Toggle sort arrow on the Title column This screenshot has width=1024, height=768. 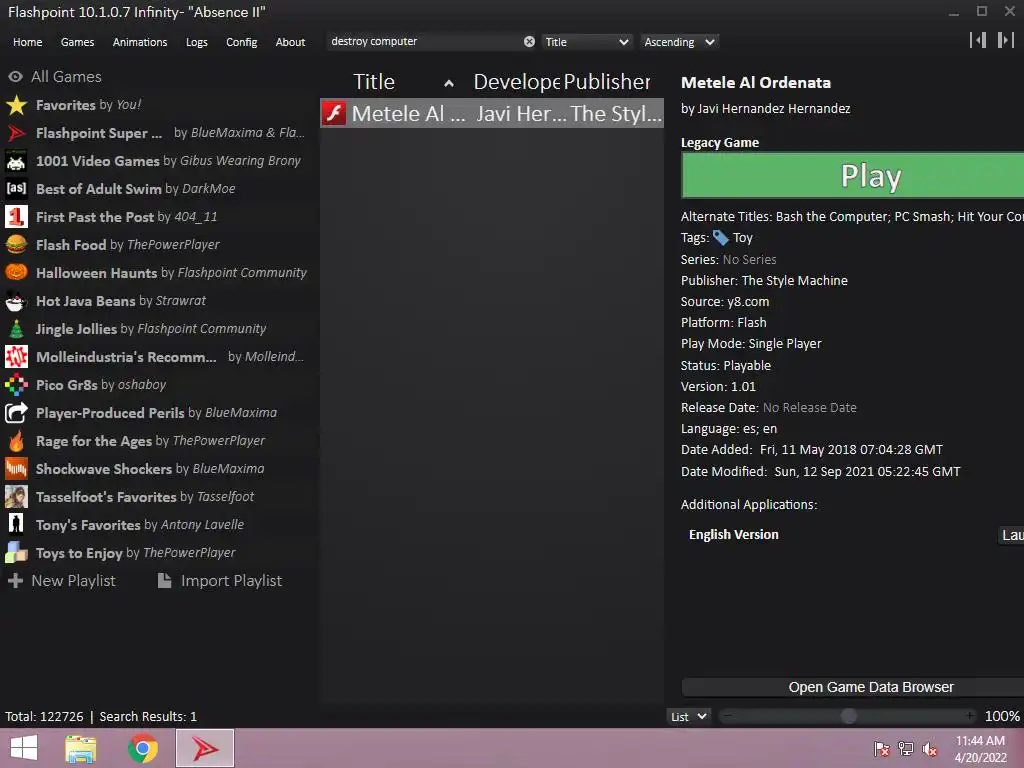449,83
